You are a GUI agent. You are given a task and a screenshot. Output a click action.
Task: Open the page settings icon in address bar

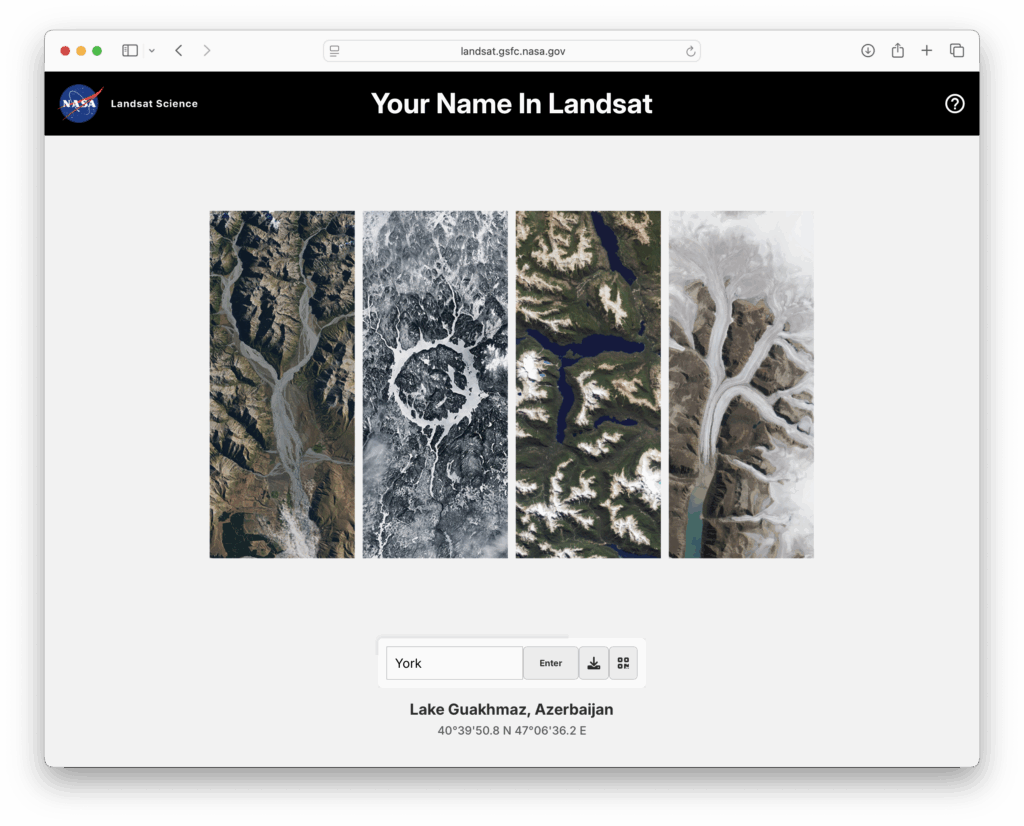(334, 51)
